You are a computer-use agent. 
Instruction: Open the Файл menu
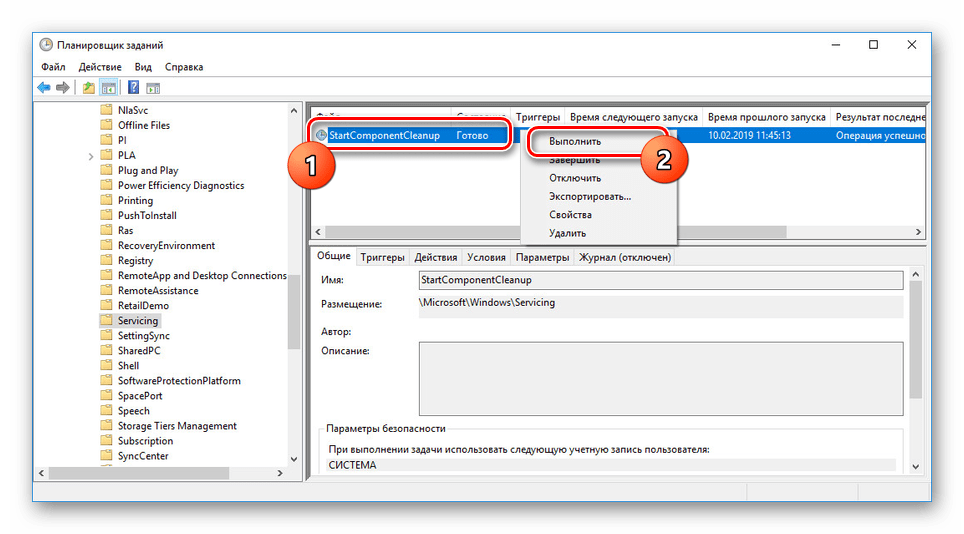click(x=53, y=67)
